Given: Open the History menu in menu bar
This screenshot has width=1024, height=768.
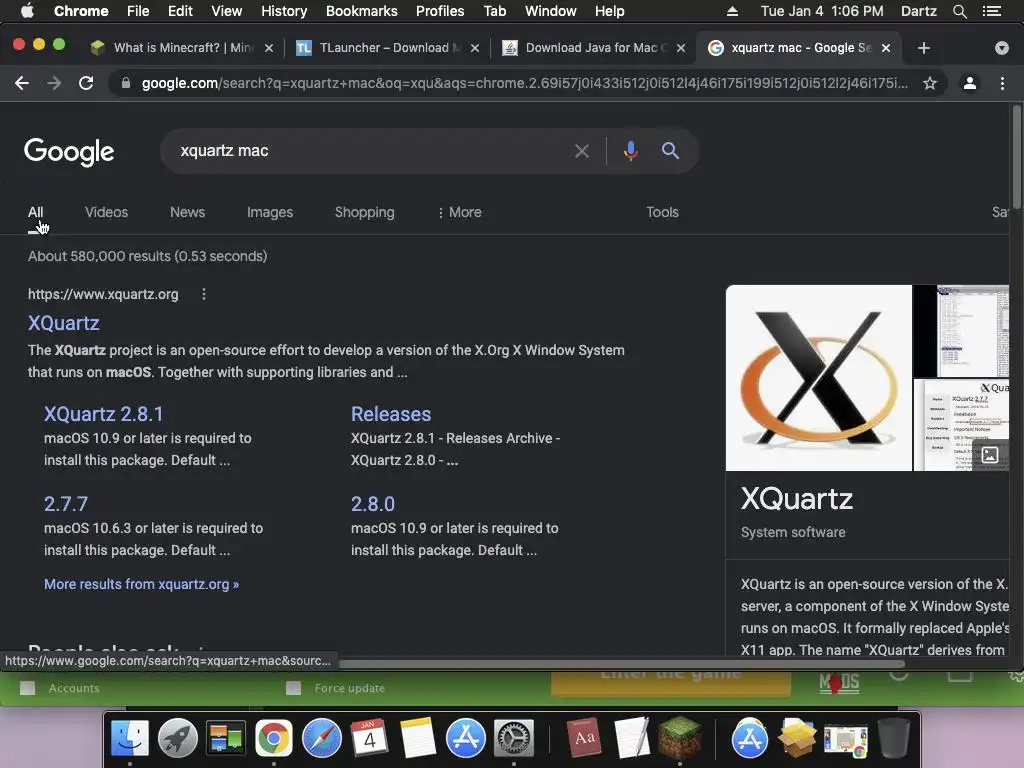Looking at the screenshot, I should (284, 11).
